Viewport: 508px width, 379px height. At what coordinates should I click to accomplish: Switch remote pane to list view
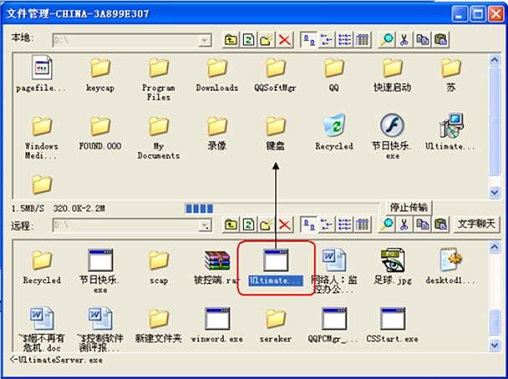[344, 225]
